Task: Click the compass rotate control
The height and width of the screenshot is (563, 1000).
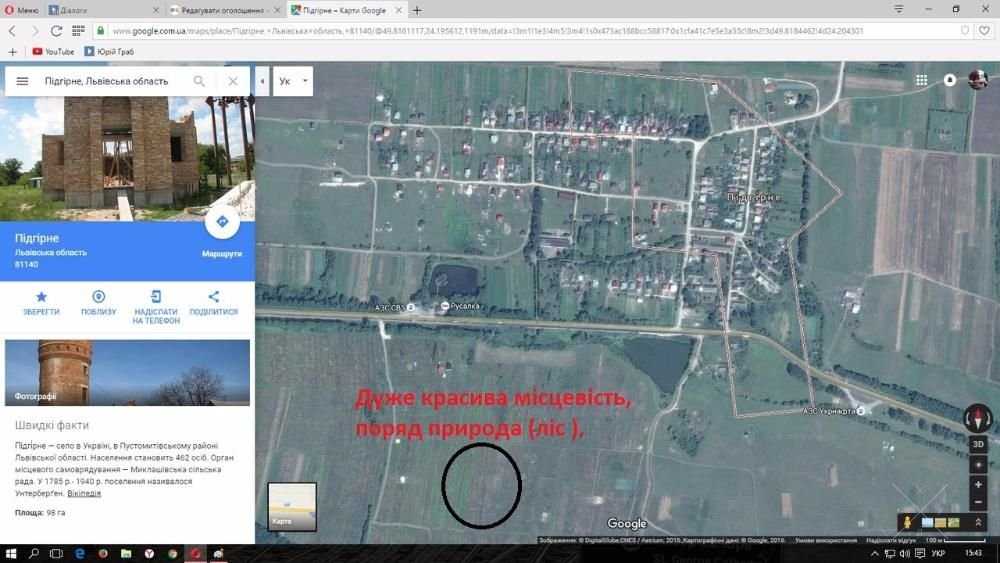Action: [x=978, y=418]
